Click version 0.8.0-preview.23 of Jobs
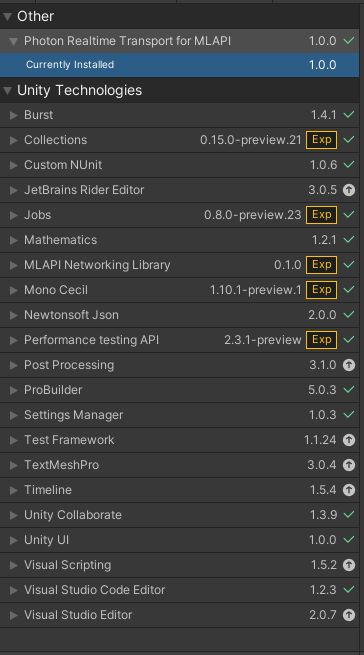Screen dimensions: 364x655 (253, 215)
